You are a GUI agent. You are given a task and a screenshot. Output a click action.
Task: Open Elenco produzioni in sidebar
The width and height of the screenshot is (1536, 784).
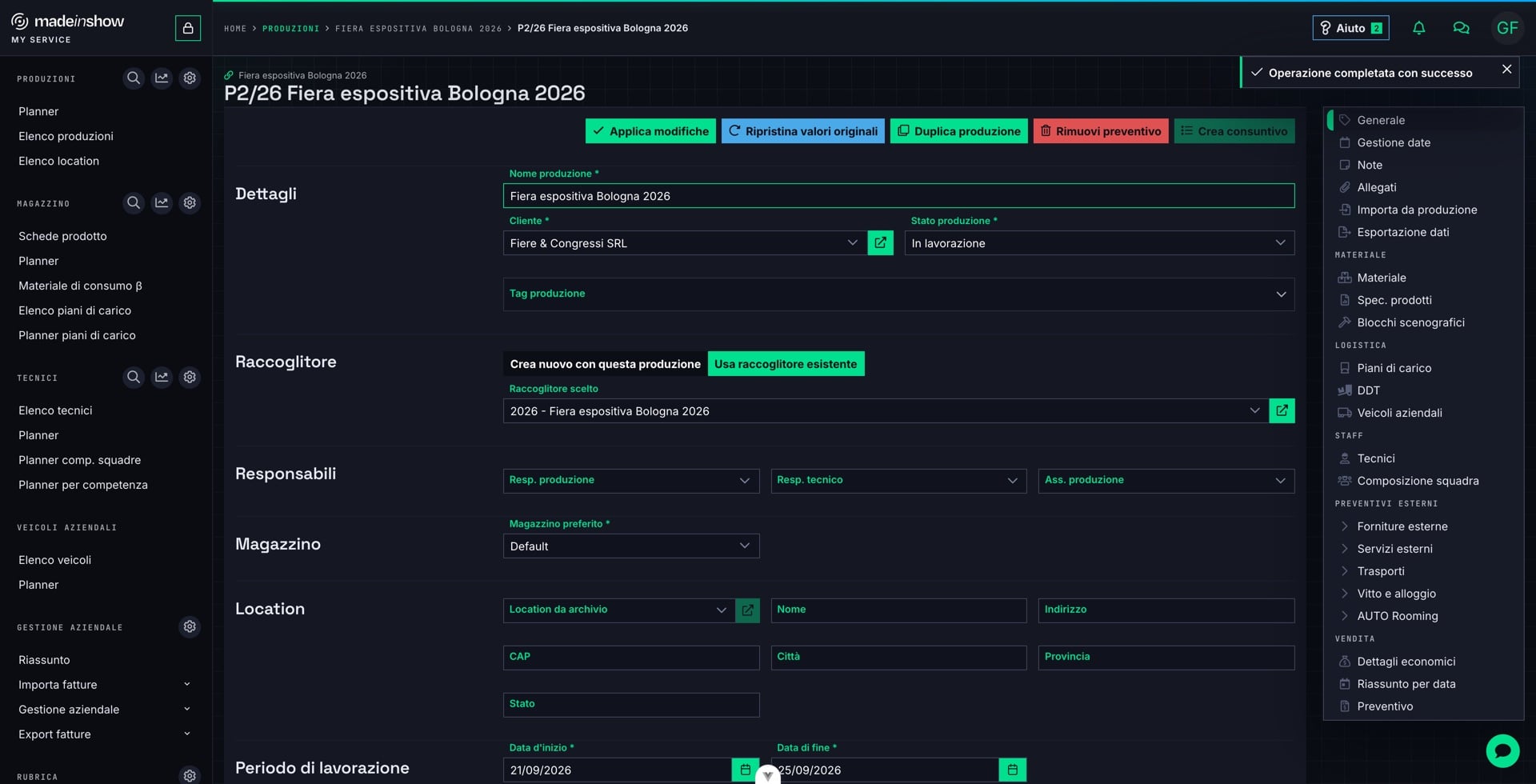(x=66, y=136)
